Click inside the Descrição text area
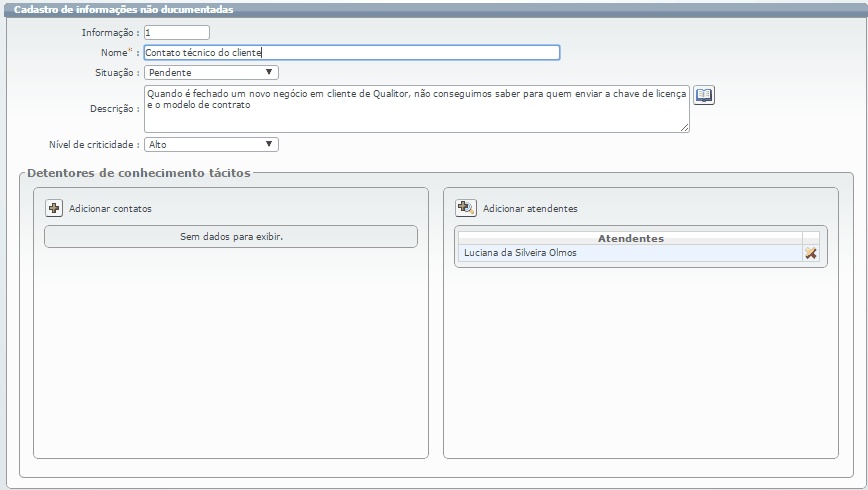This screenshot has height=490, width=868. coord(416,109)
